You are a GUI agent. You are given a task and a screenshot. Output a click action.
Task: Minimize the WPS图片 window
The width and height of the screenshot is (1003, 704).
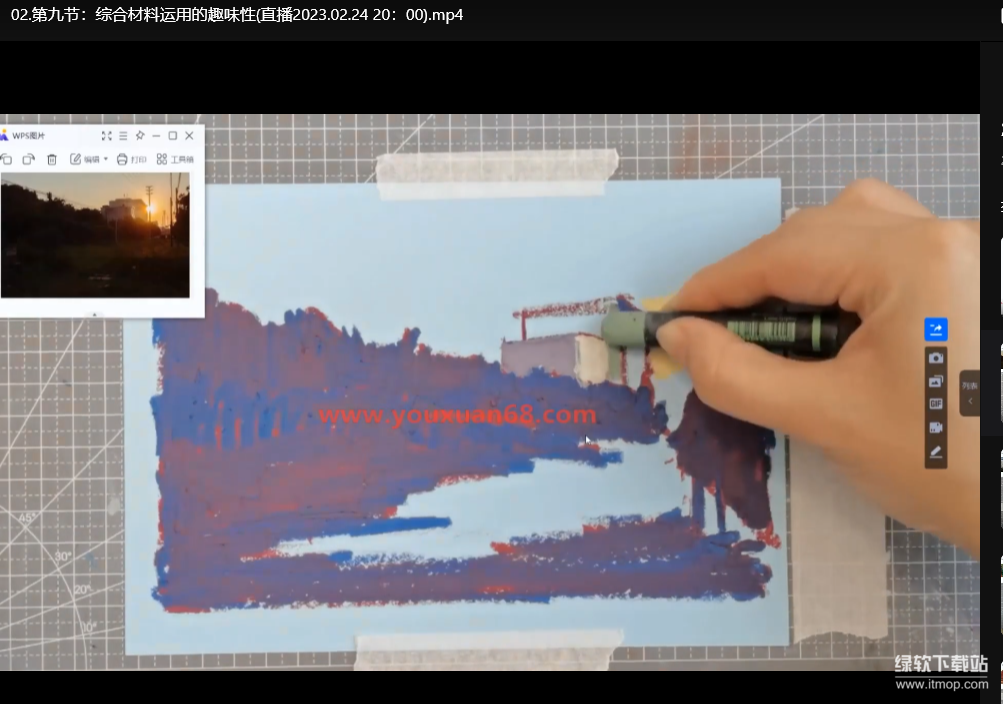(156, 136)
